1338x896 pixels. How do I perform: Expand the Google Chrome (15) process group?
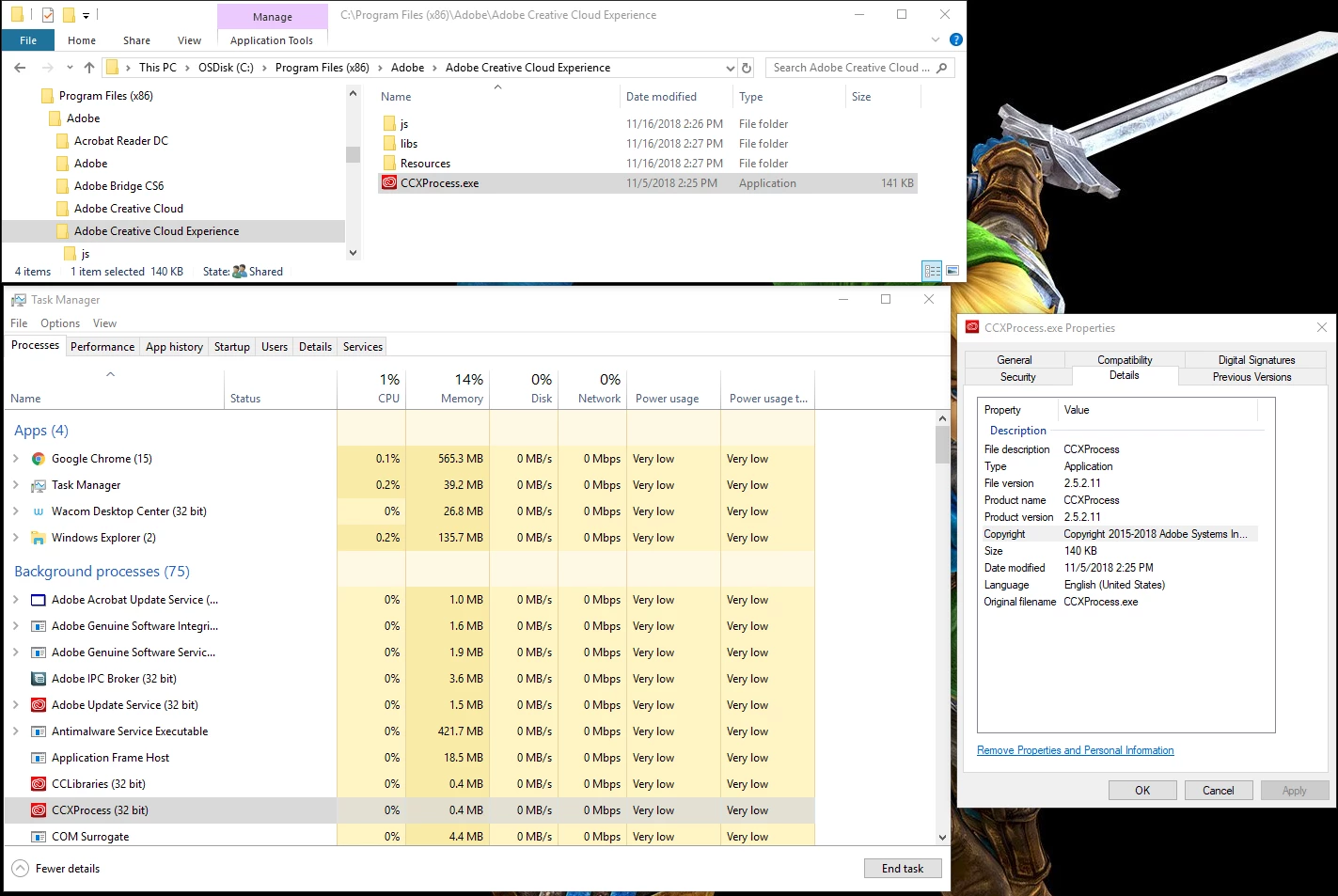click(16, 459)
